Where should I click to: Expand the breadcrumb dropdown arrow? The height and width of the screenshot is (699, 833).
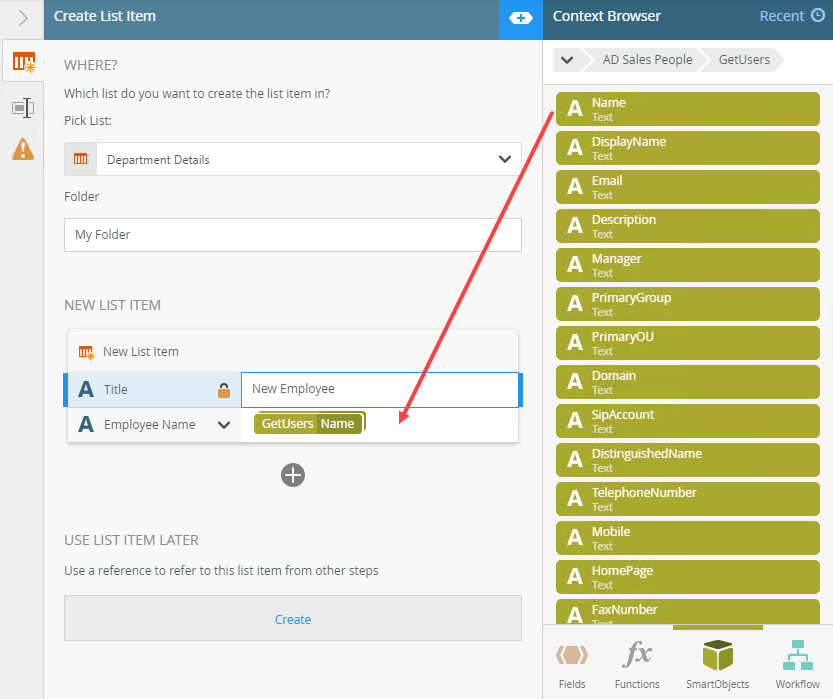pos(567,60)
